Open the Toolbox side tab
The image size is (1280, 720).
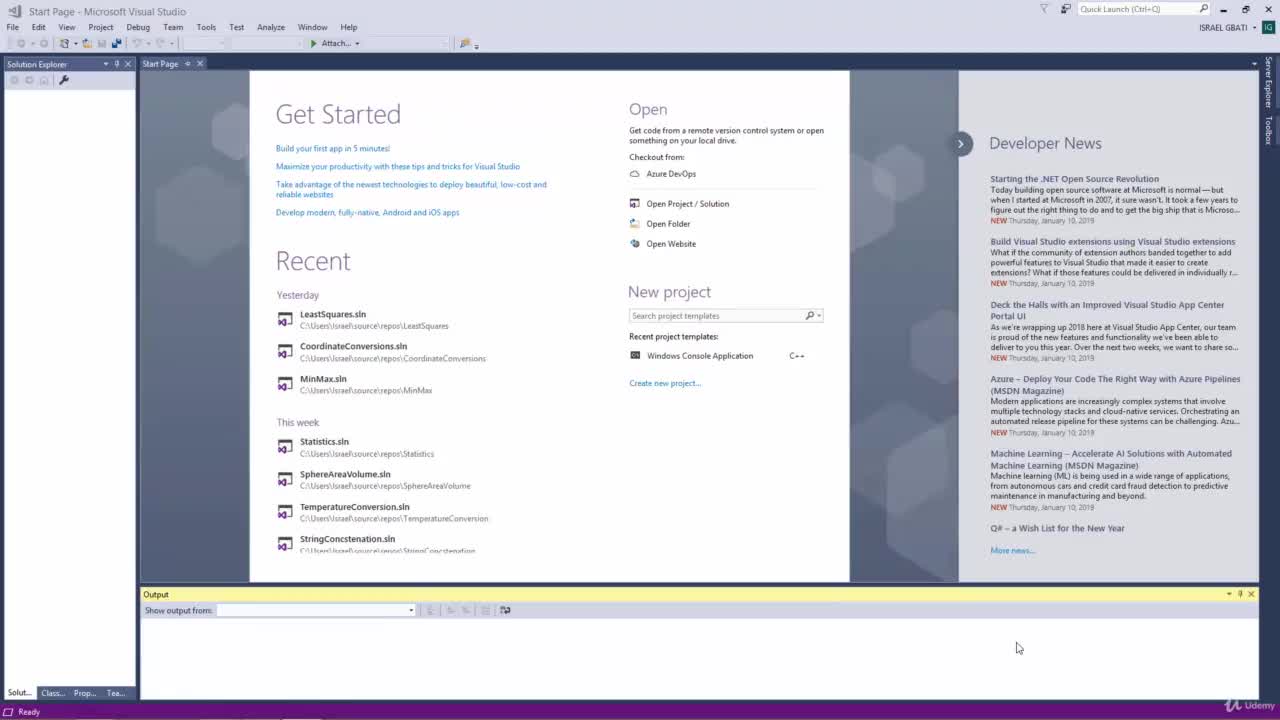(x=1269, y=130)
